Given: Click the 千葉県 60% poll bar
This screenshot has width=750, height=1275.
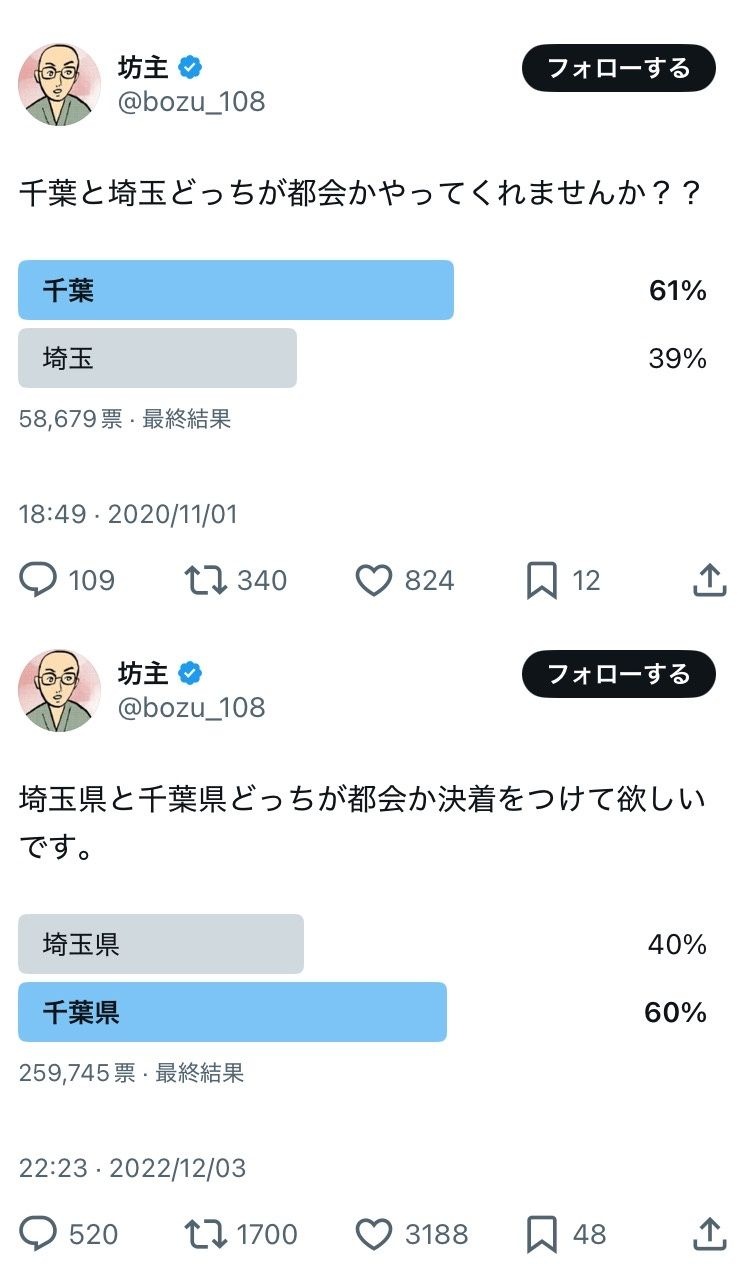Looking at the screenshot, I should click(232, 1012).
